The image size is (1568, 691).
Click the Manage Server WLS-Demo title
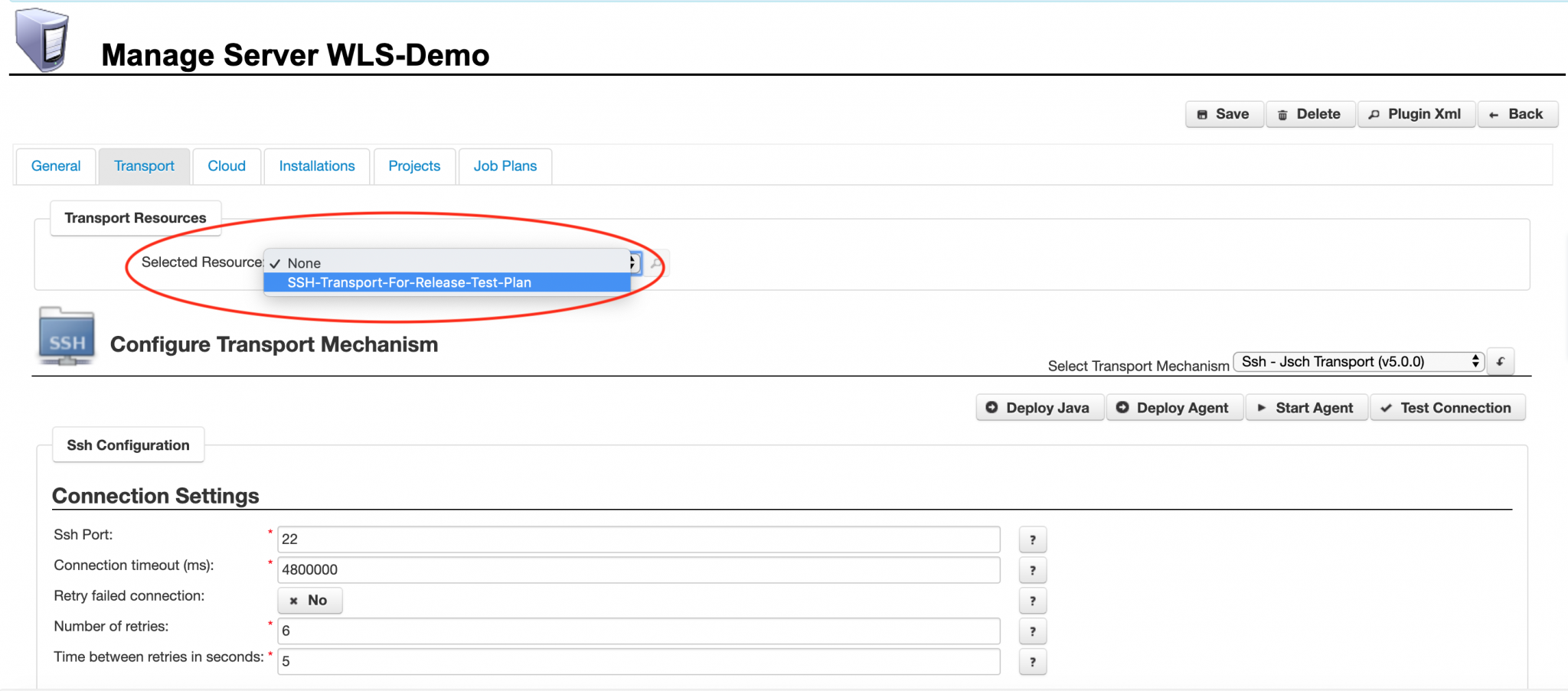(295, 55)
